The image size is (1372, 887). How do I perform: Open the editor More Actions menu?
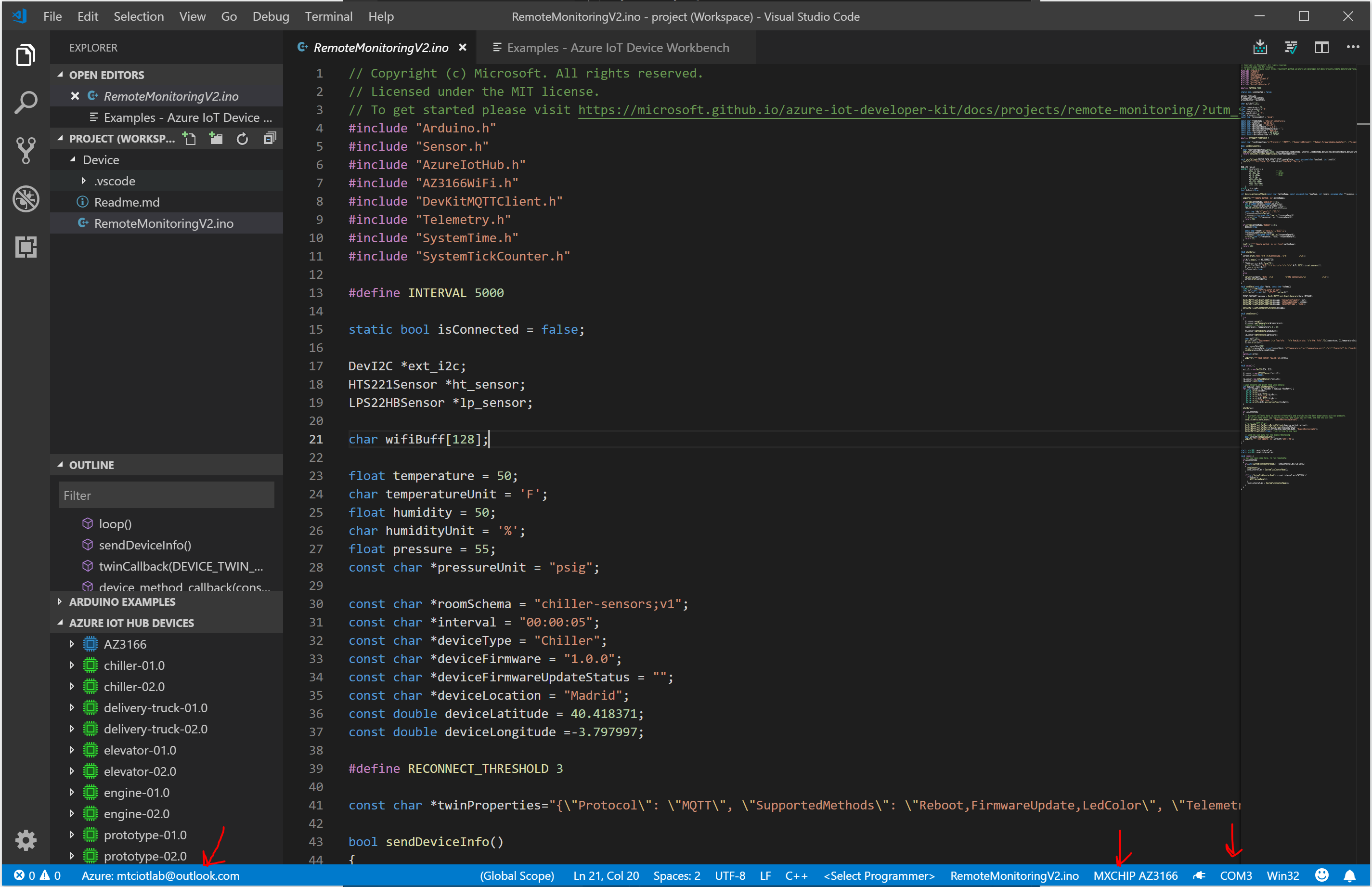point(1353,47)
